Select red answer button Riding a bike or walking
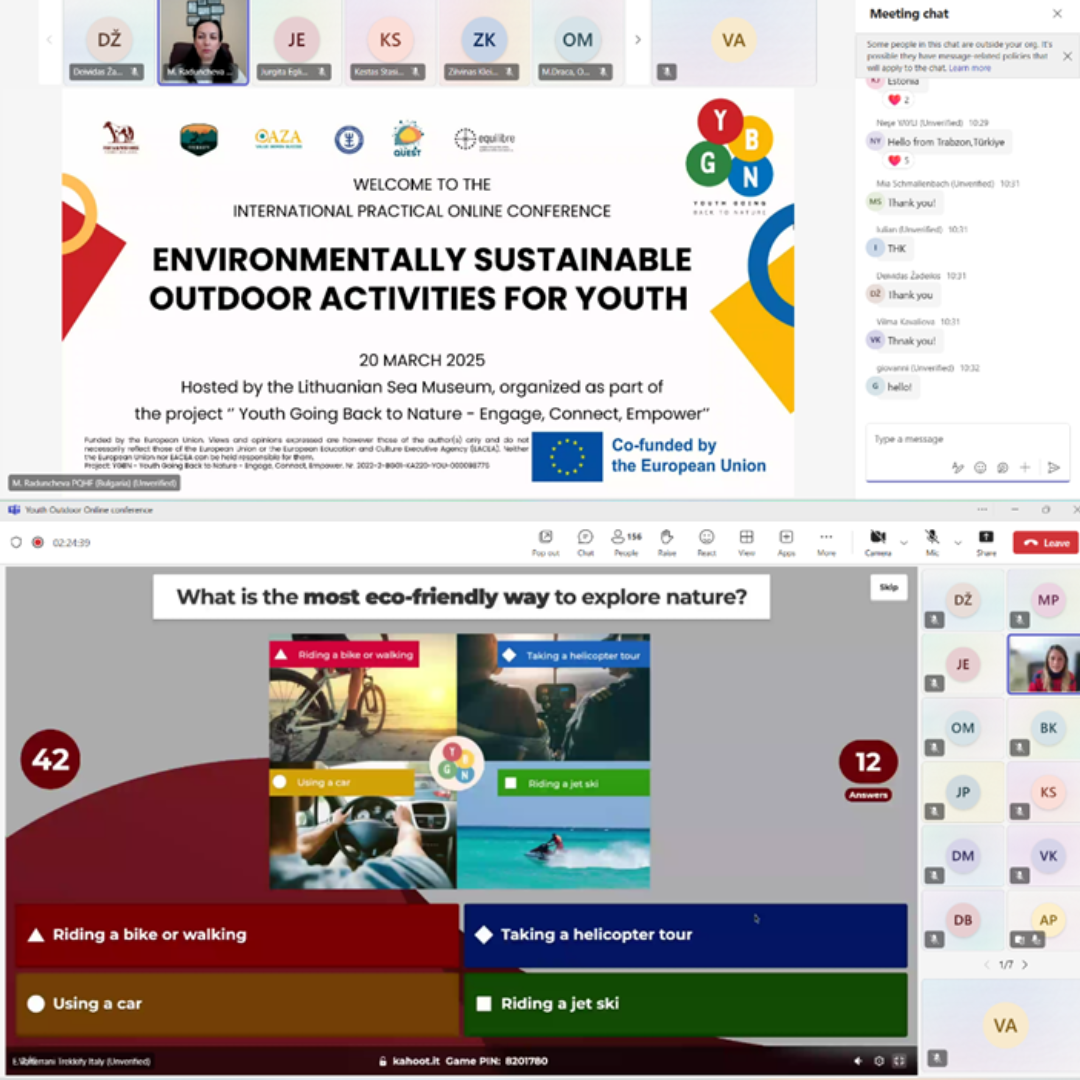Image resolution: width=1080 pixels, height=1080 pixels. pos(237,935)
